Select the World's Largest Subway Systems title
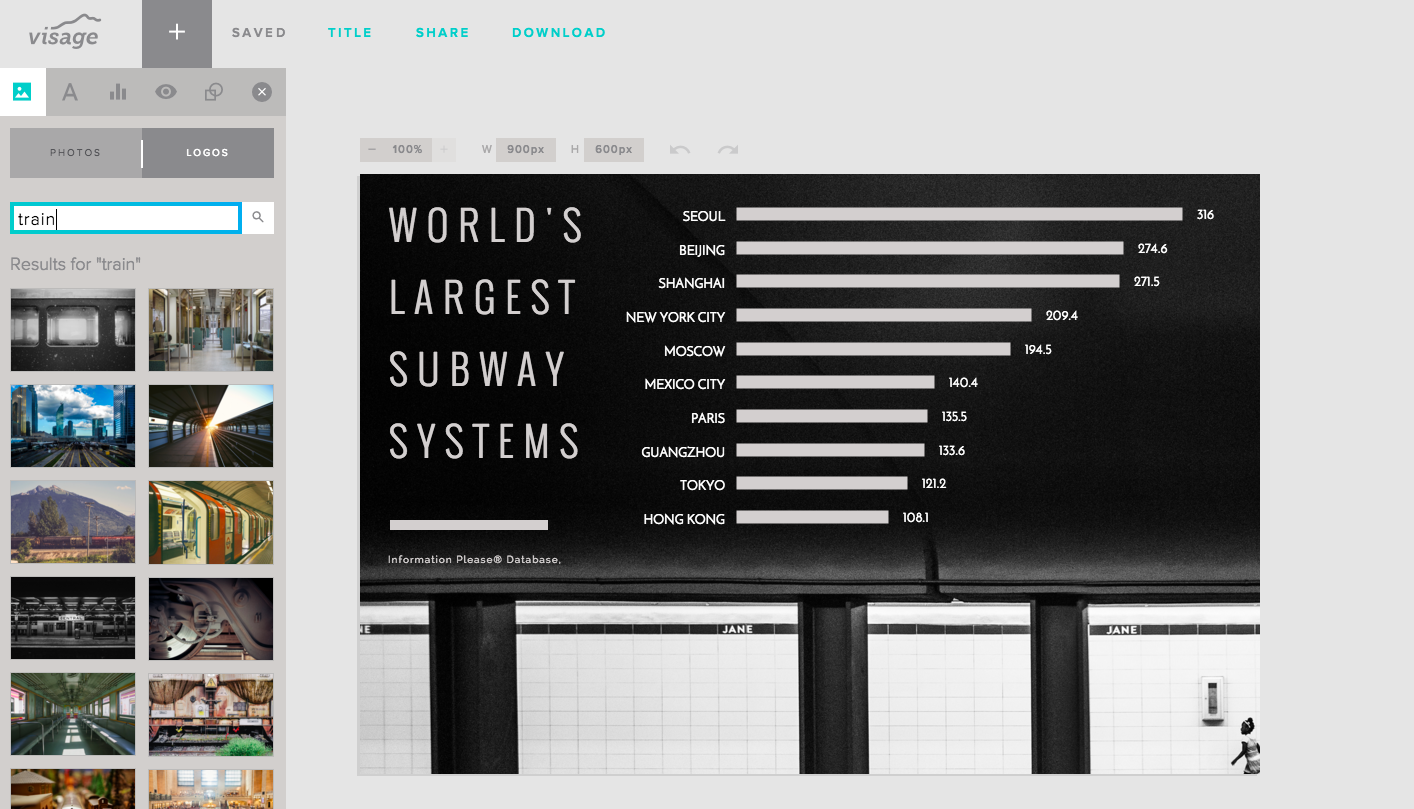The width and height of the screenshot is (1414, 809). (x=486, y=333)
